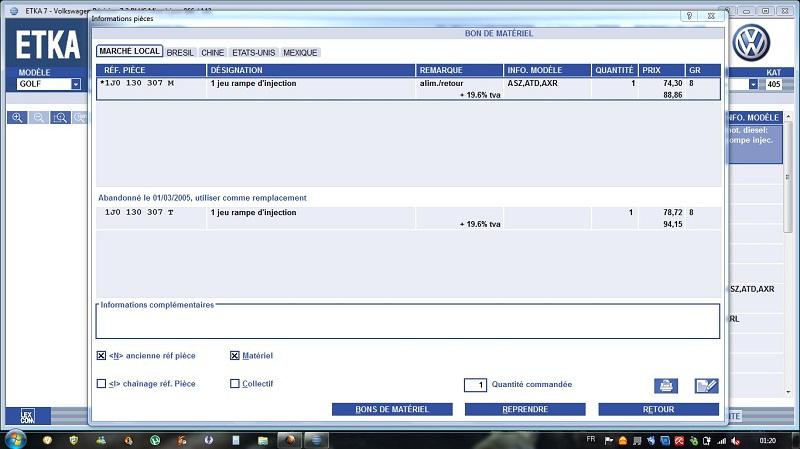
Task: Click the ETKA globe title bar icon
Action: (14, 11)
